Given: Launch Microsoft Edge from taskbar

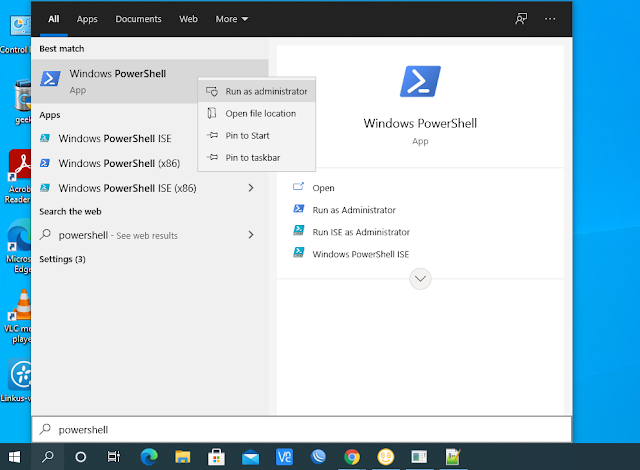Looking at the screenshot, I should click(149, 457).
